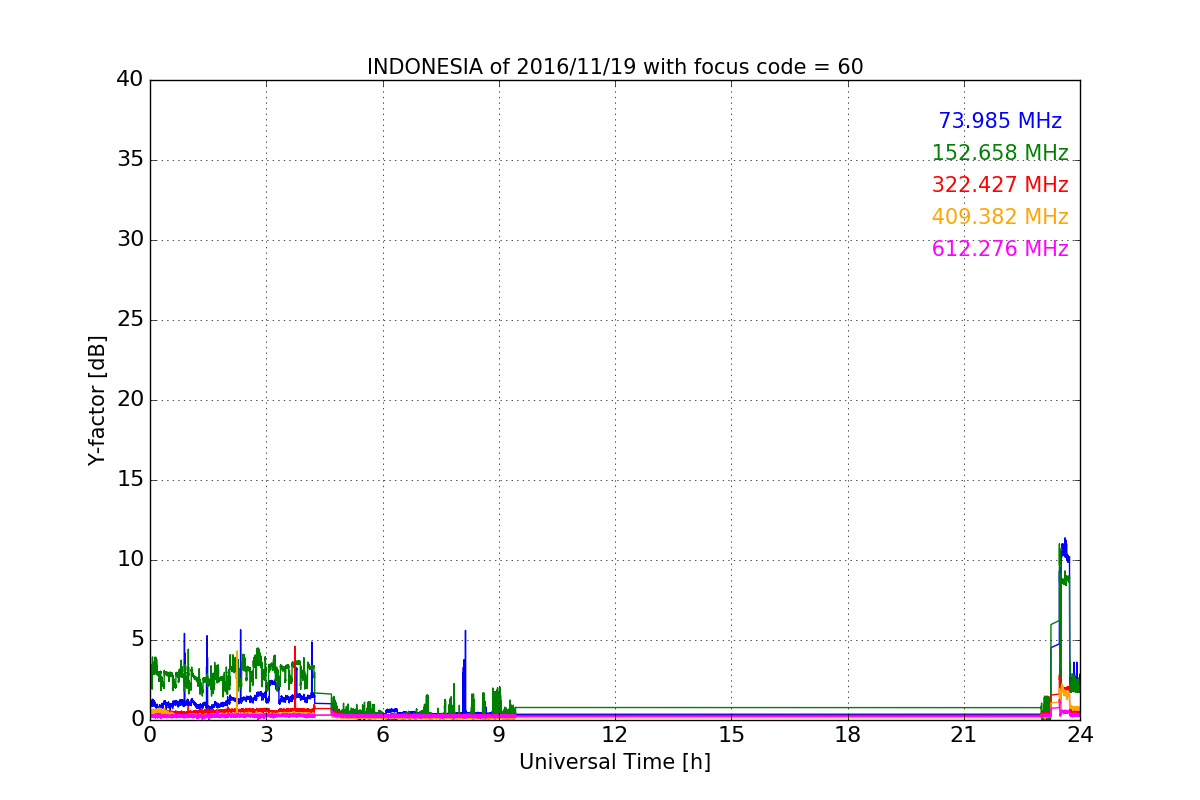The image size is (1200, 800).
Task: Click the 25 tick on the y-axis
Action: [129, 320]
